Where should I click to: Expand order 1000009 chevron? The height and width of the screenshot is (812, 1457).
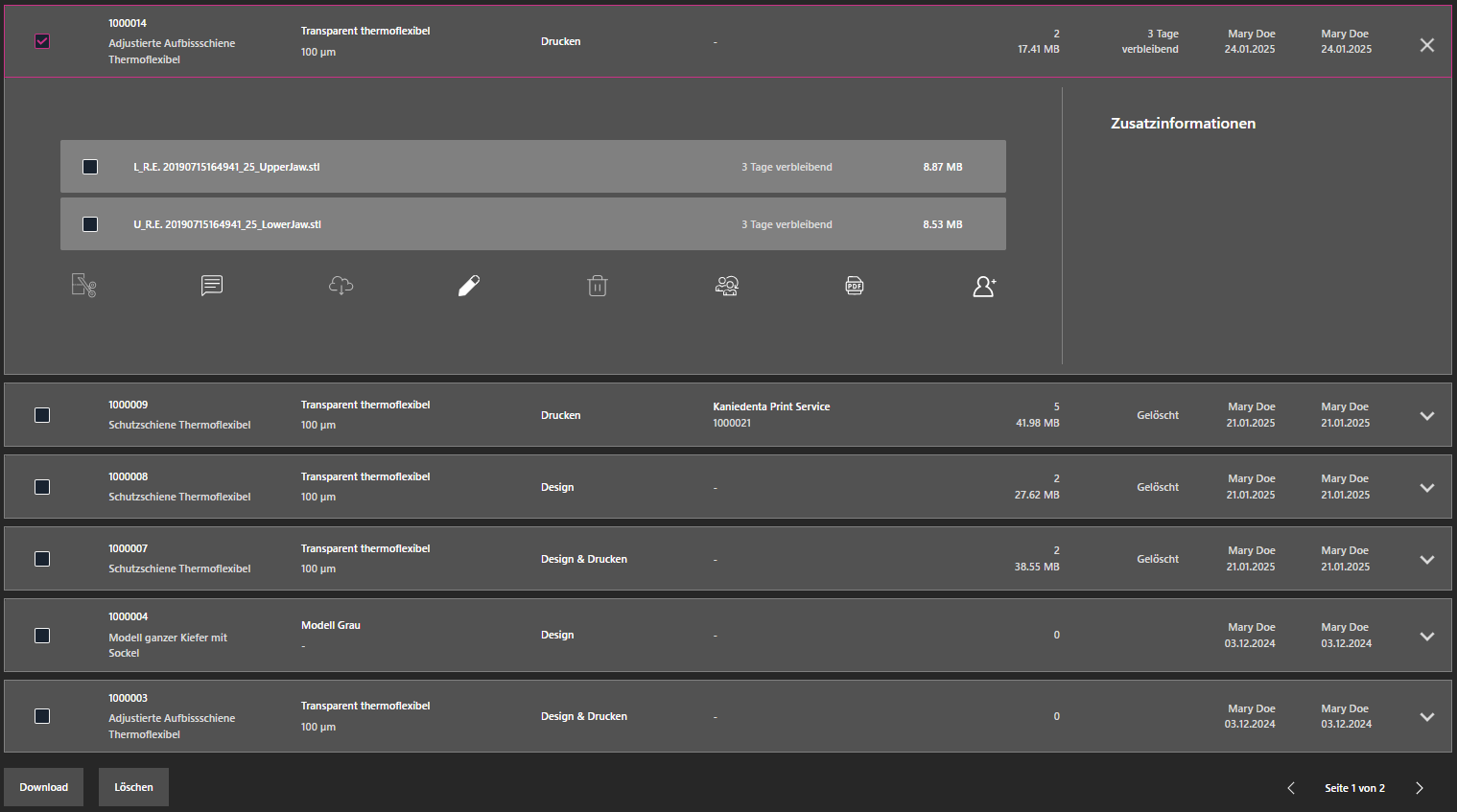(1427, 416)
